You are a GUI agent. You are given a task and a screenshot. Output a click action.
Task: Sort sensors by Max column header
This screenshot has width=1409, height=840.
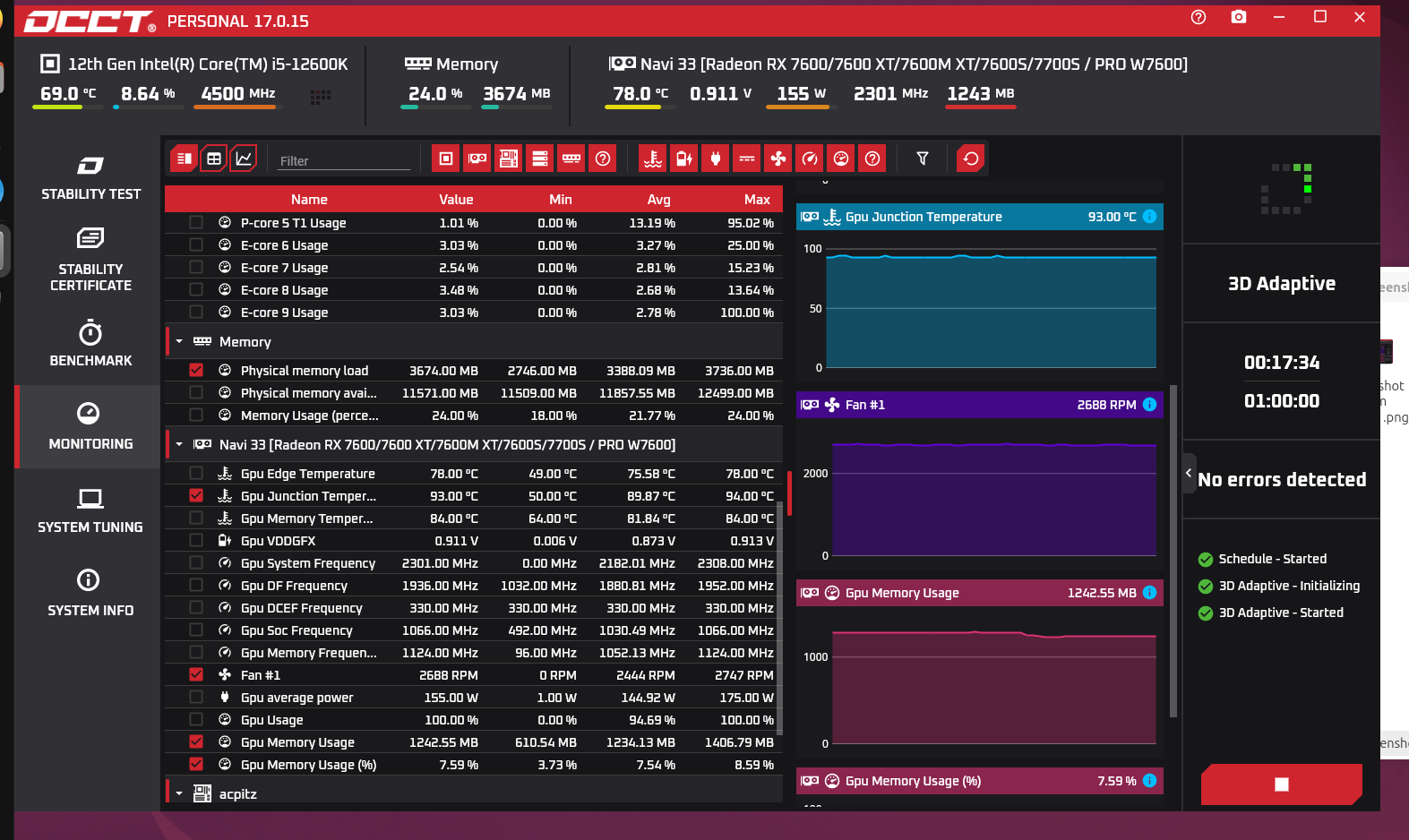(x=757, y=200)
